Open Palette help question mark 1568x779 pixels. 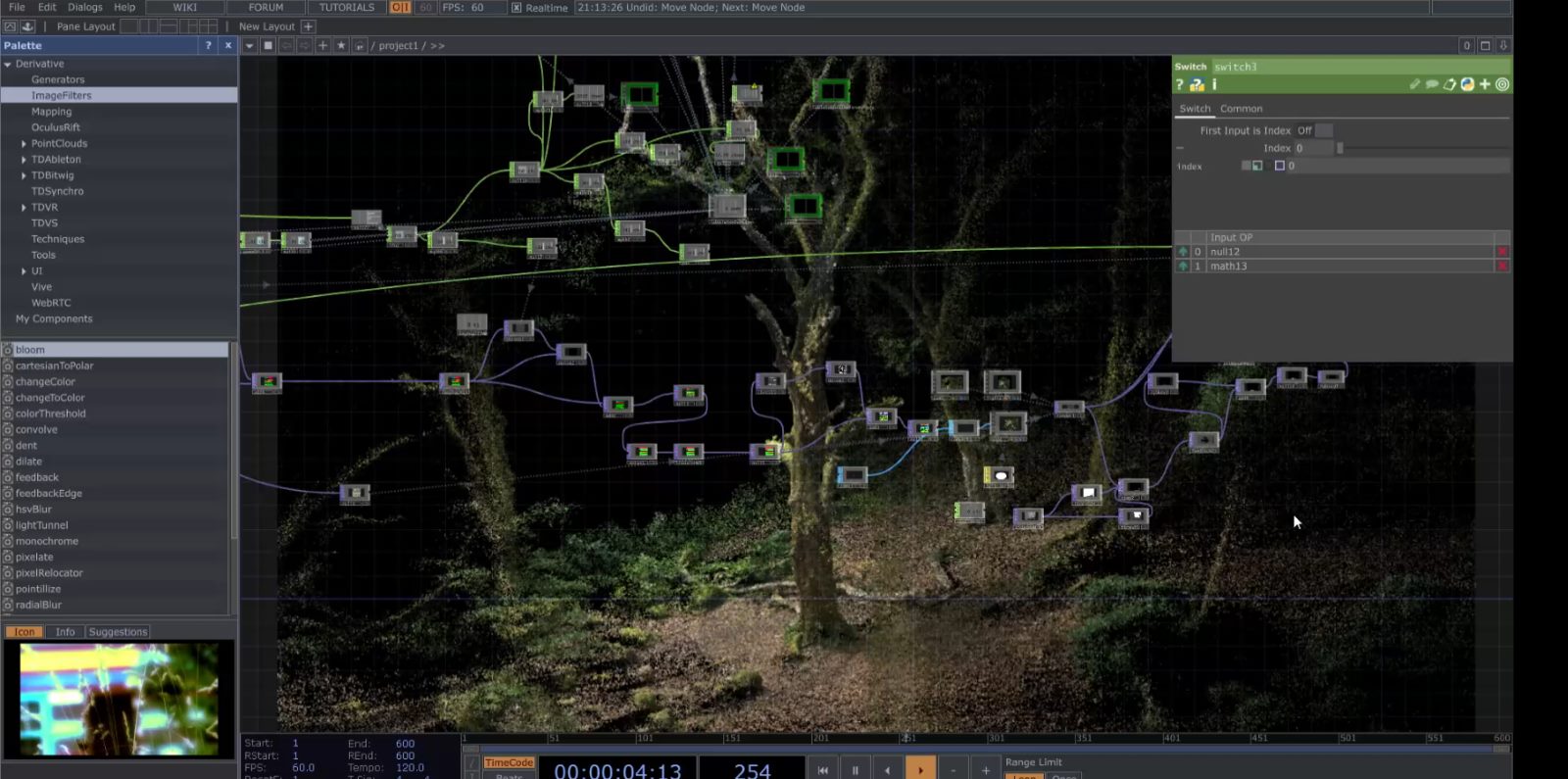click(x=208, y=46)
